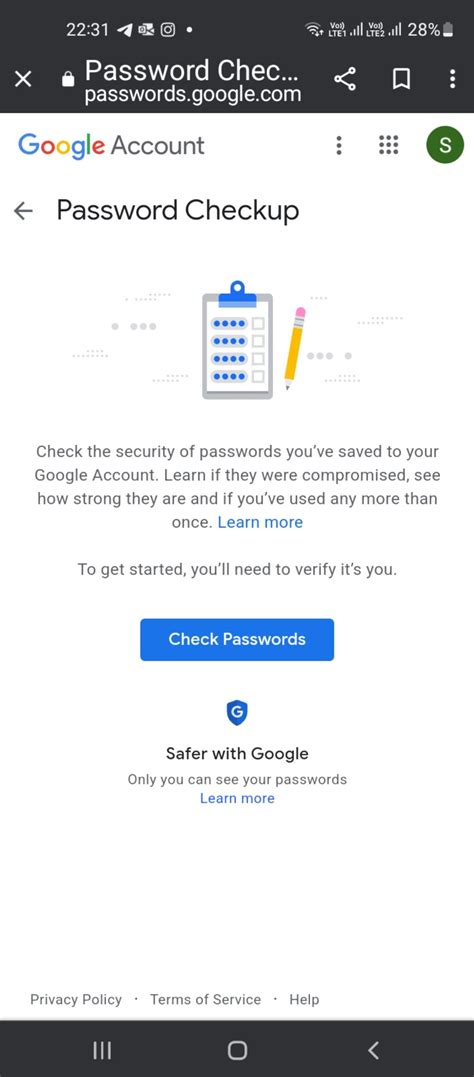Screen dimensions: 474x1077
Task: Bookmark this page with the bookmark icon
Action: click(401, 80)
